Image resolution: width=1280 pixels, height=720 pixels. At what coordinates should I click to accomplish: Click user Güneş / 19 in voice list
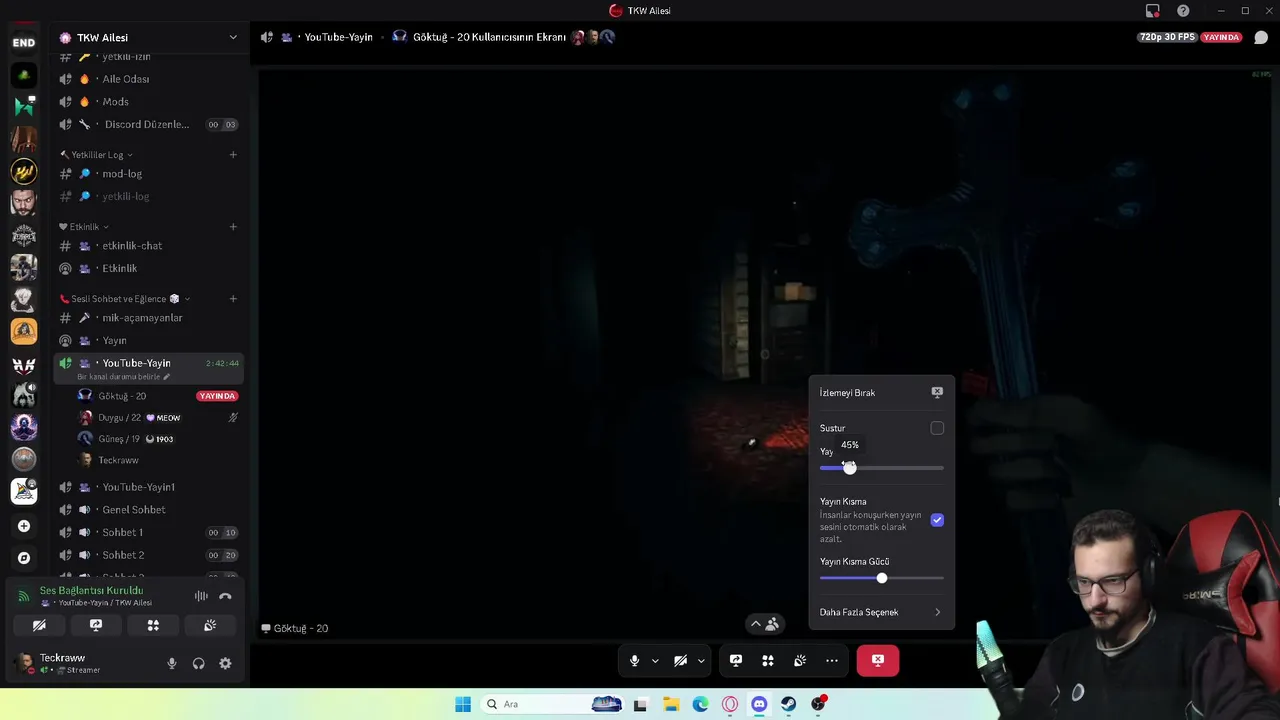click(158, 439)
